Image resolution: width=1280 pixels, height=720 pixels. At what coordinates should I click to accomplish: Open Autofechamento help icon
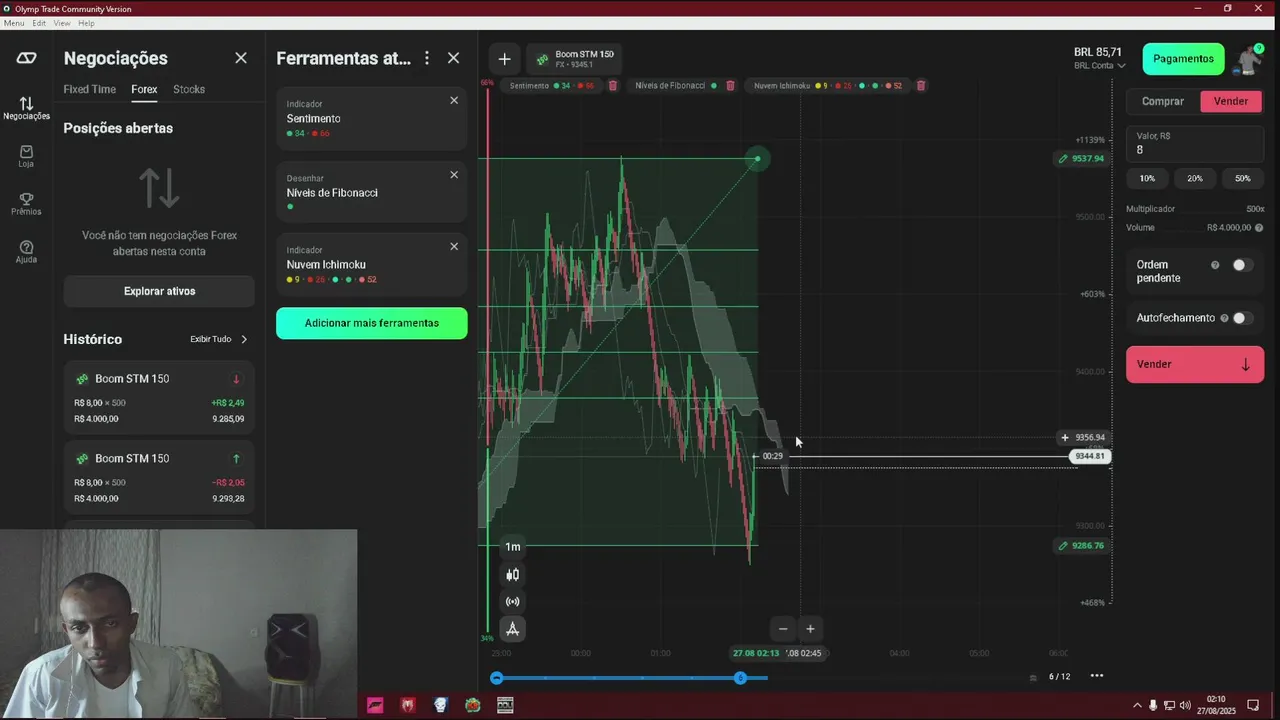click(1225, 318)
